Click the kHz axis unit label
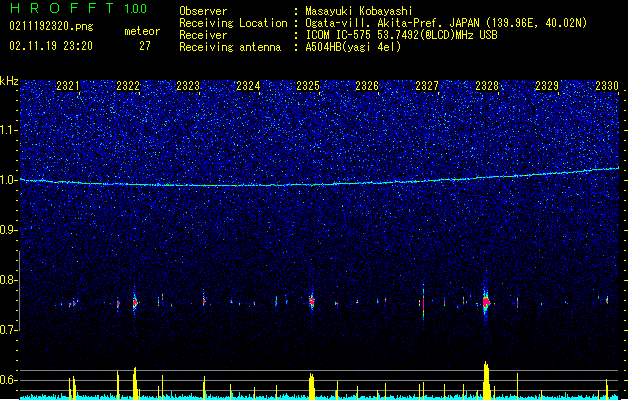Screen dimensions: 629x400 [x=9, y=81]
